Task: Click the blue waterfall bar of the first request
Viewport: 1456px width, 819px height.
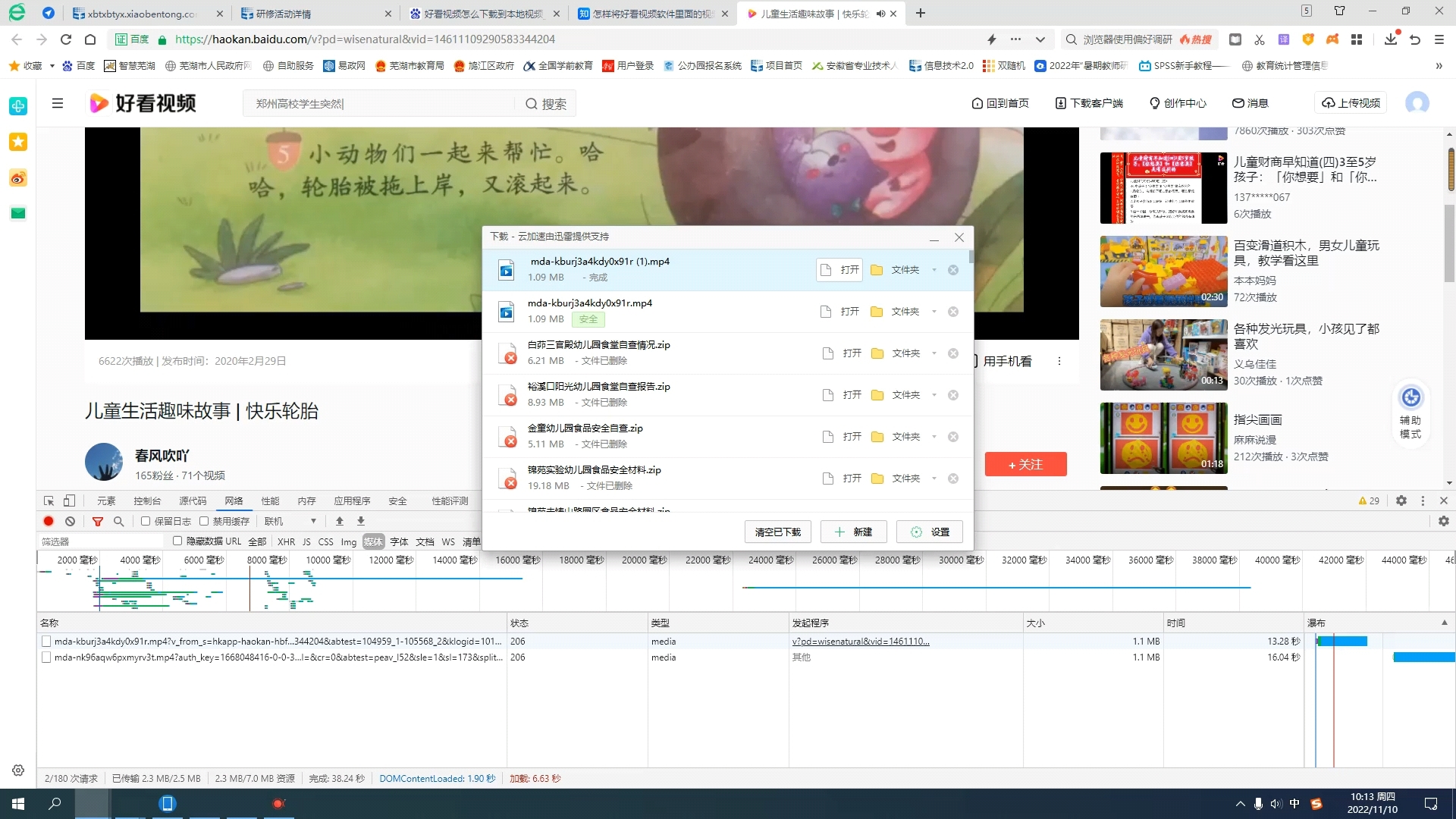Action: 1343,642
